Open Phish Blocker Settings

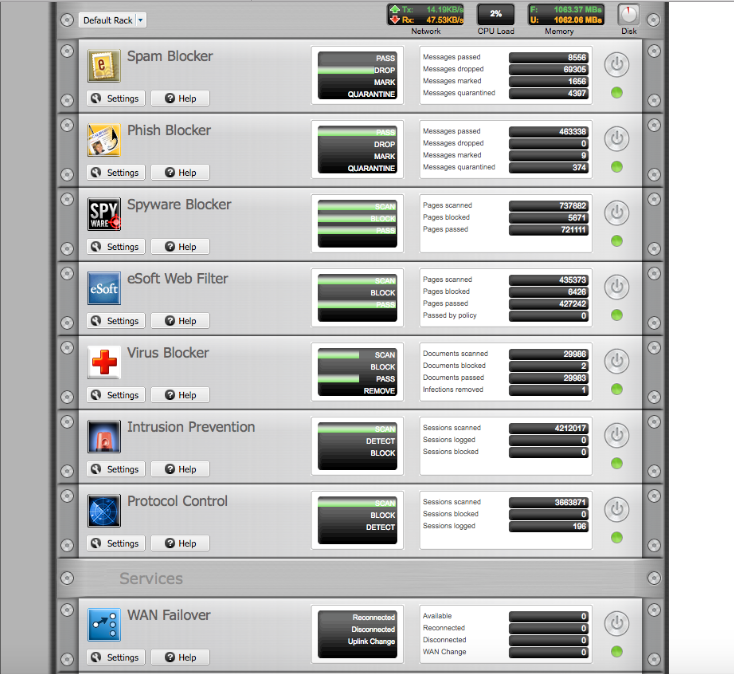coord(116,173)
